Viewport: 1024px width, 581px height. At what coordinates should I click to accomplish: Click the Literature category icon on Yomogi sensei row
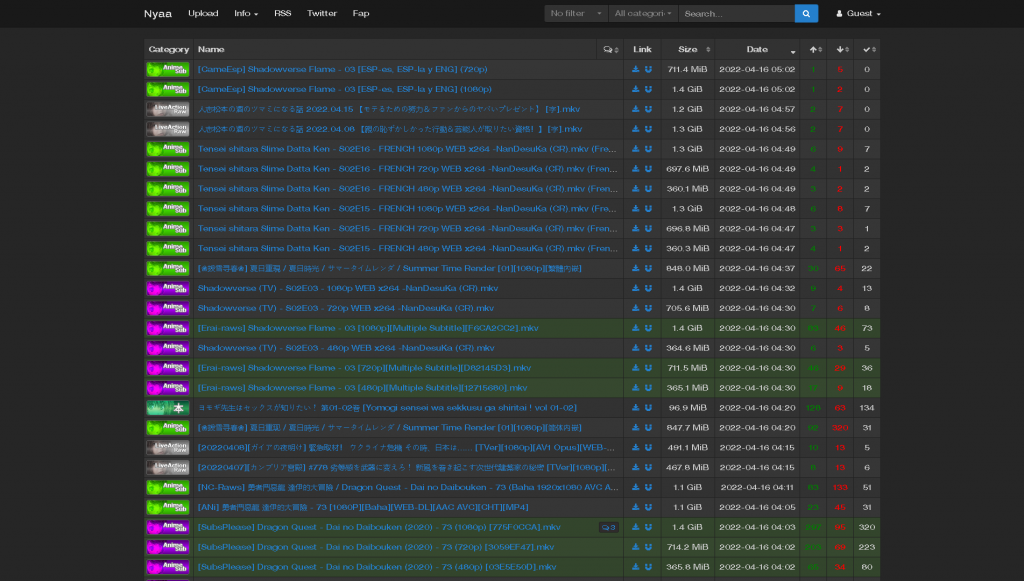pos(168,408)
